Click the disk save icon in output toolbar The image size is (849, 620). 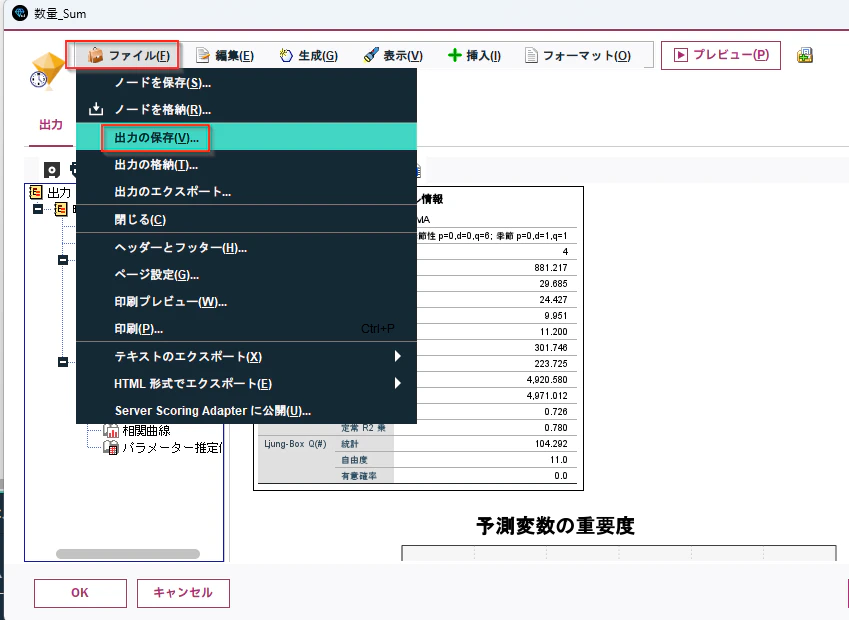point(51,170)
